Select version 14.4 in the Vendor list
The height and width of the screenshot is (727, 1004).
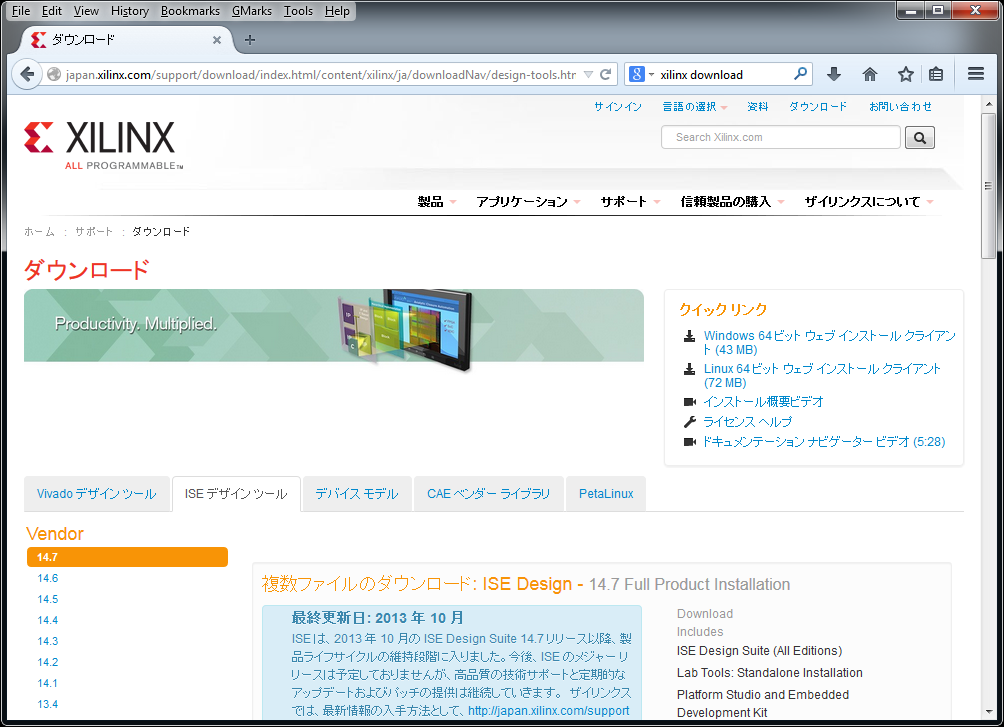pyautogui.click(x=47, y=621)
